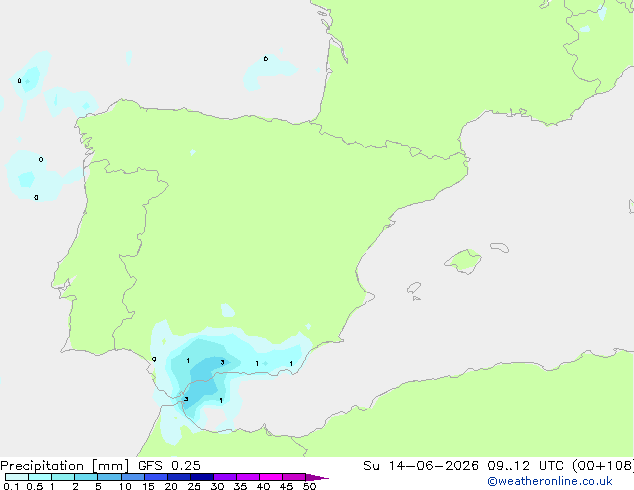Click the 'Su 14-06-2026' date text

[421, 466]
